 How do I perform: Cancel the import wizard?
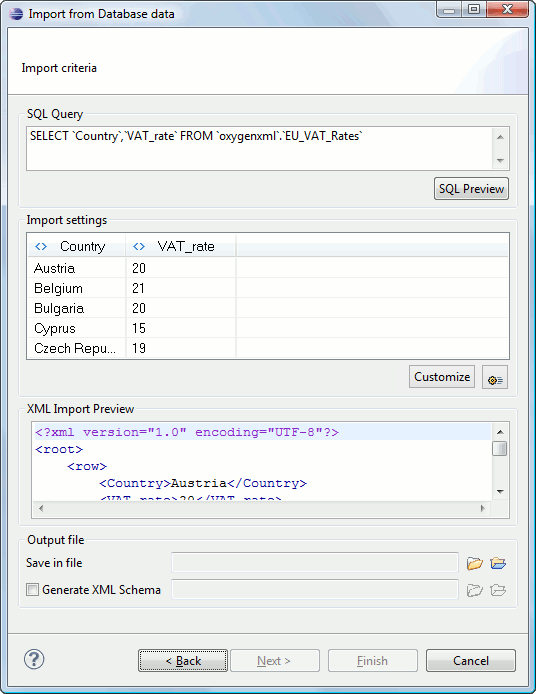point(470,661)
